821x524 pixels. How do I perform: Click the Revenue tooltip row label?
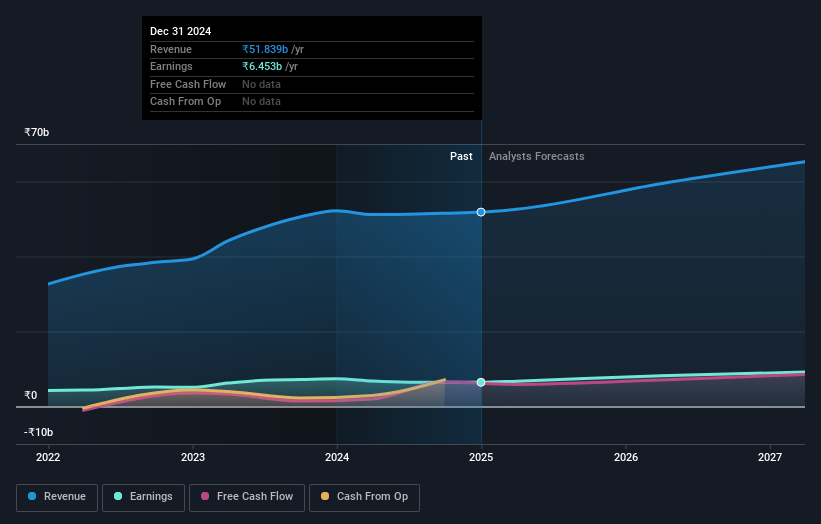pos(171,49)
